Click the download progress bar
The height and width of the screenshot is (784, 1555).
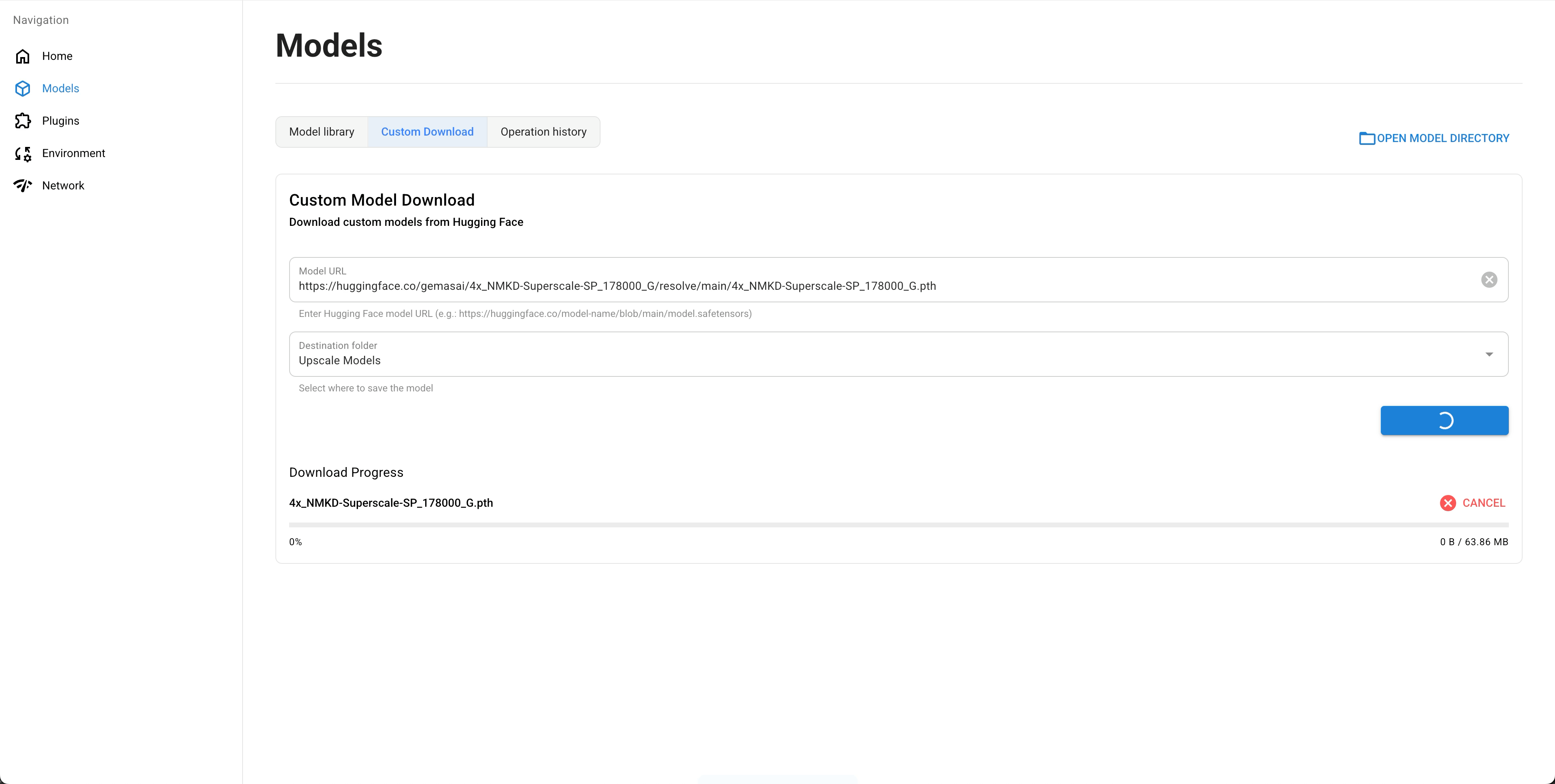pos(898,525)
